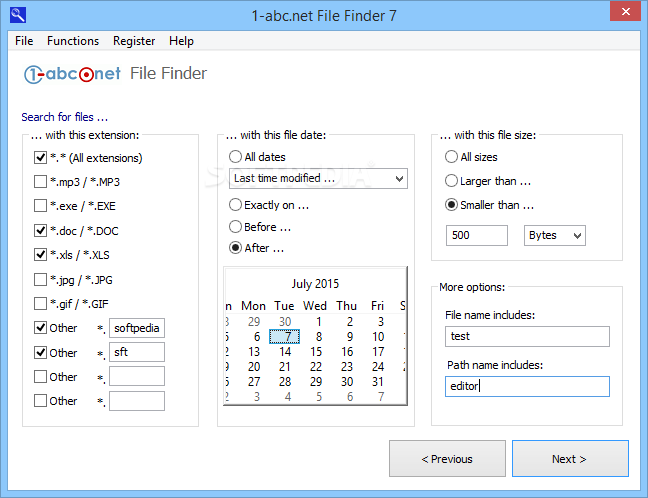Click the lower empty Other extension field
The height and width of the screenshot is (498, 648).
click(x=137, y=401)
